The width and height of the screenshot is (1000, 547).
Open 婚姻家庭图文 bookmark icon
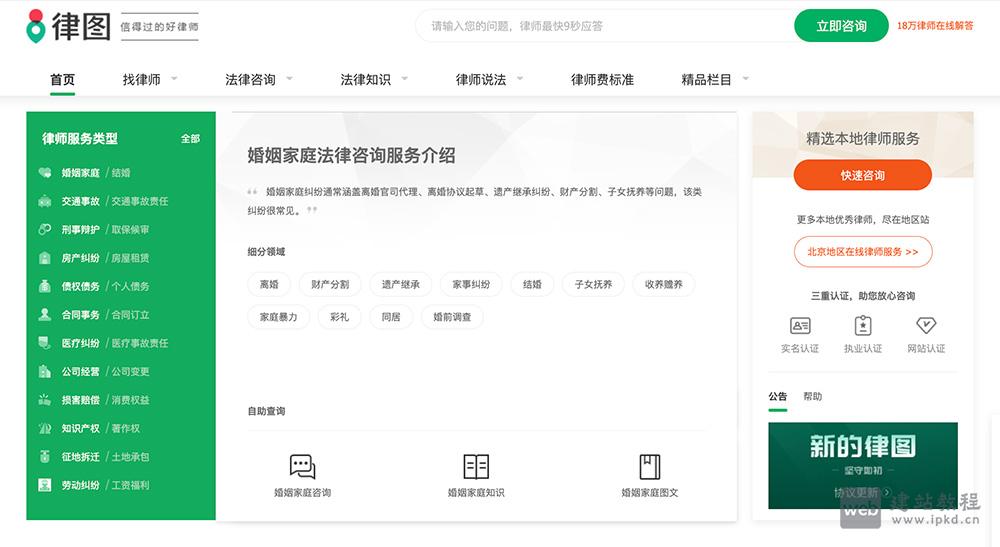coord(650,467)
